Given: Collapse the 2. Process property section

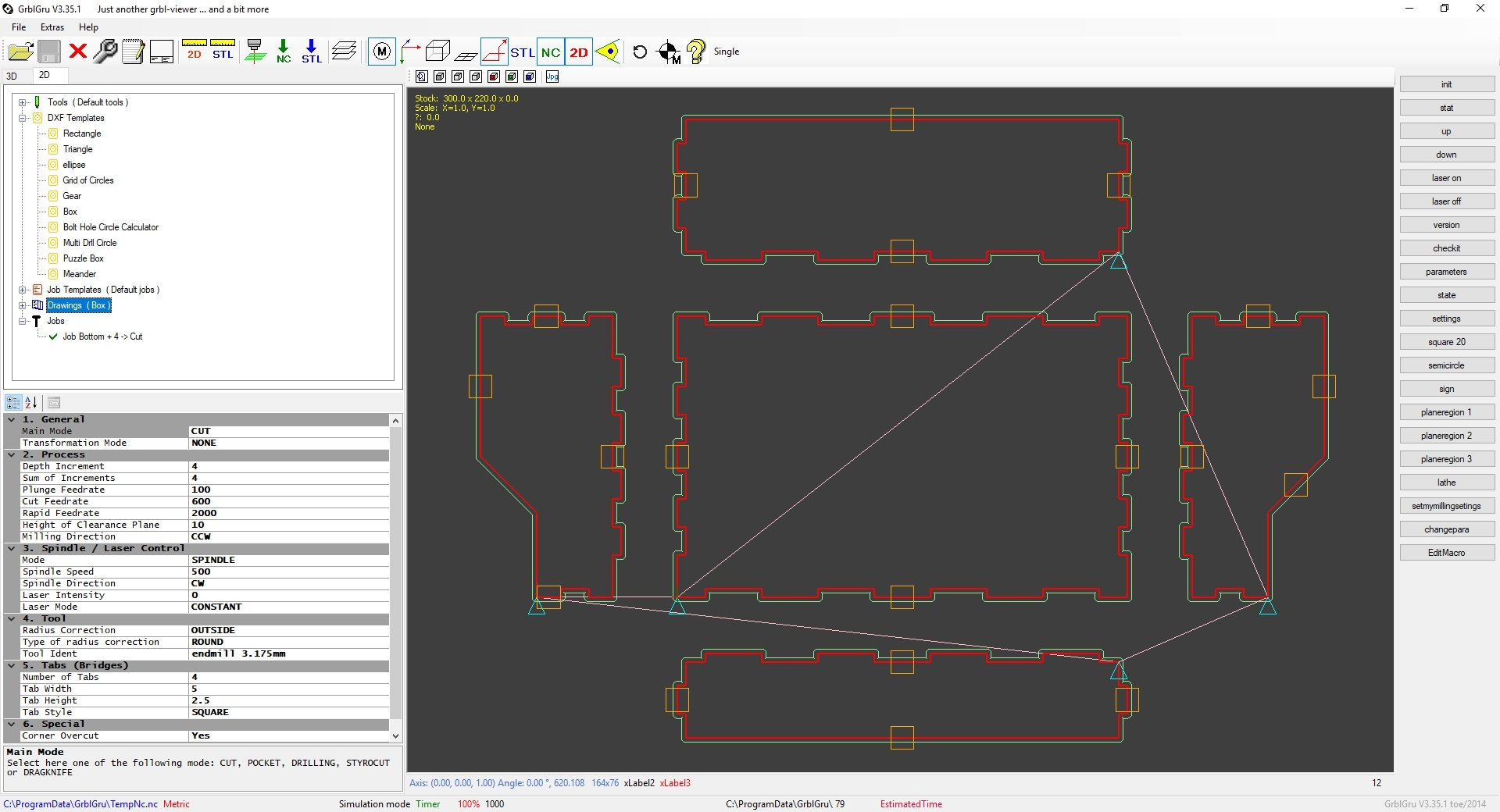Looking at the screenshot, I should pyautogui.click(x=12, y=454).
